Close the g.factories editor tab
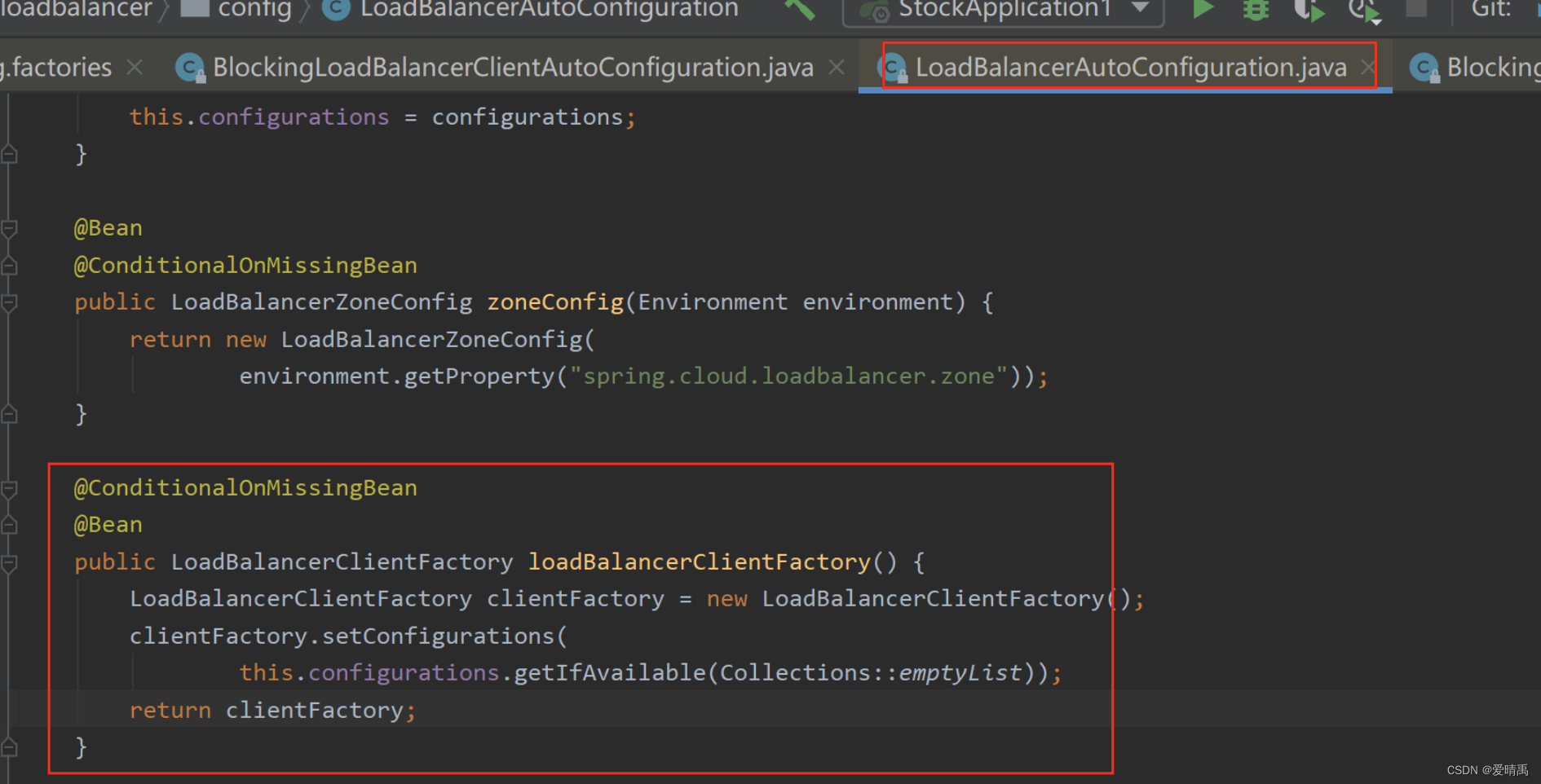Viewport: 1541px width, 784px height. point(135,67)
